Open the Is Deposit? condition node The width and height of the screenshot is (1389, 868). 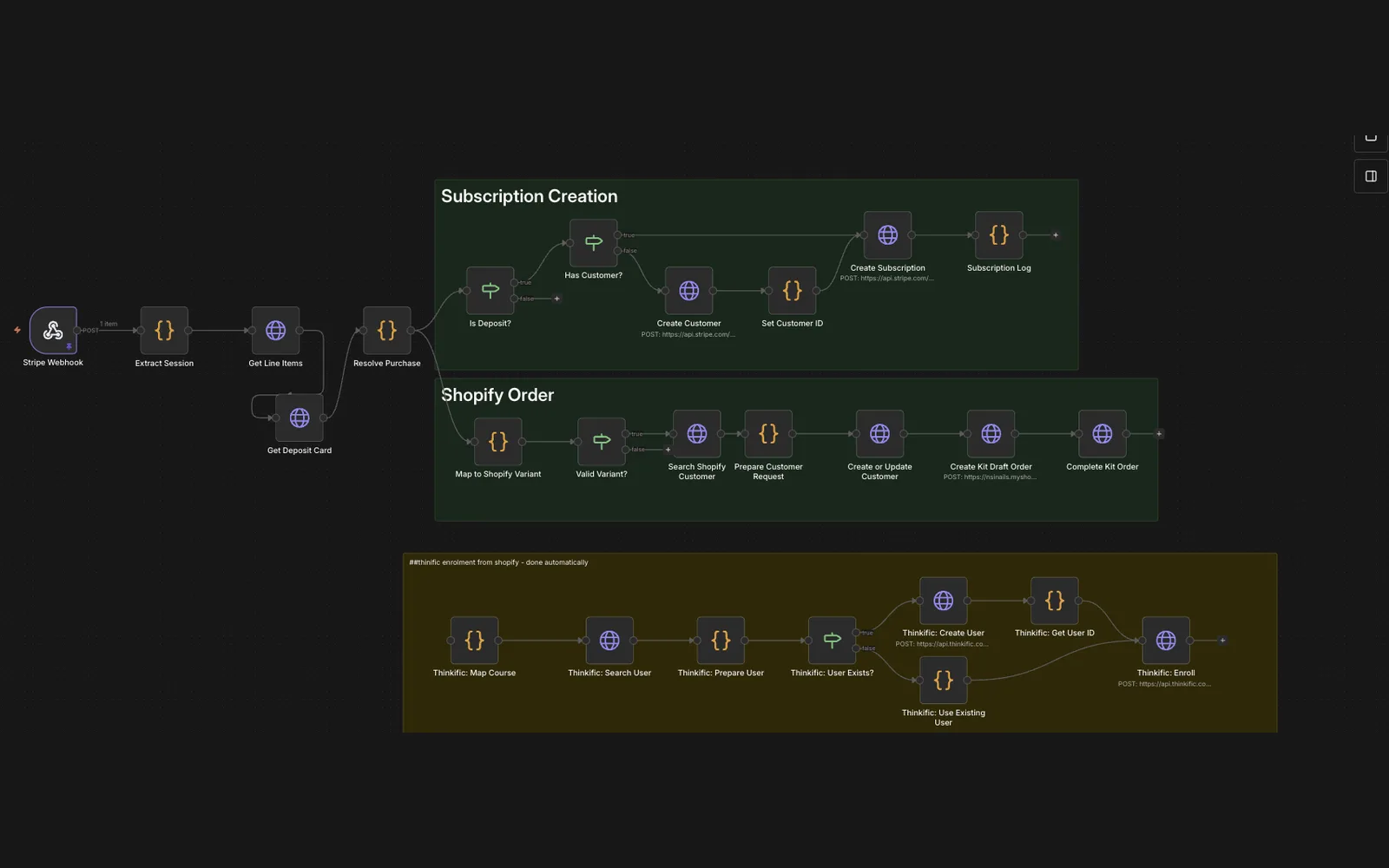[490, 291]
